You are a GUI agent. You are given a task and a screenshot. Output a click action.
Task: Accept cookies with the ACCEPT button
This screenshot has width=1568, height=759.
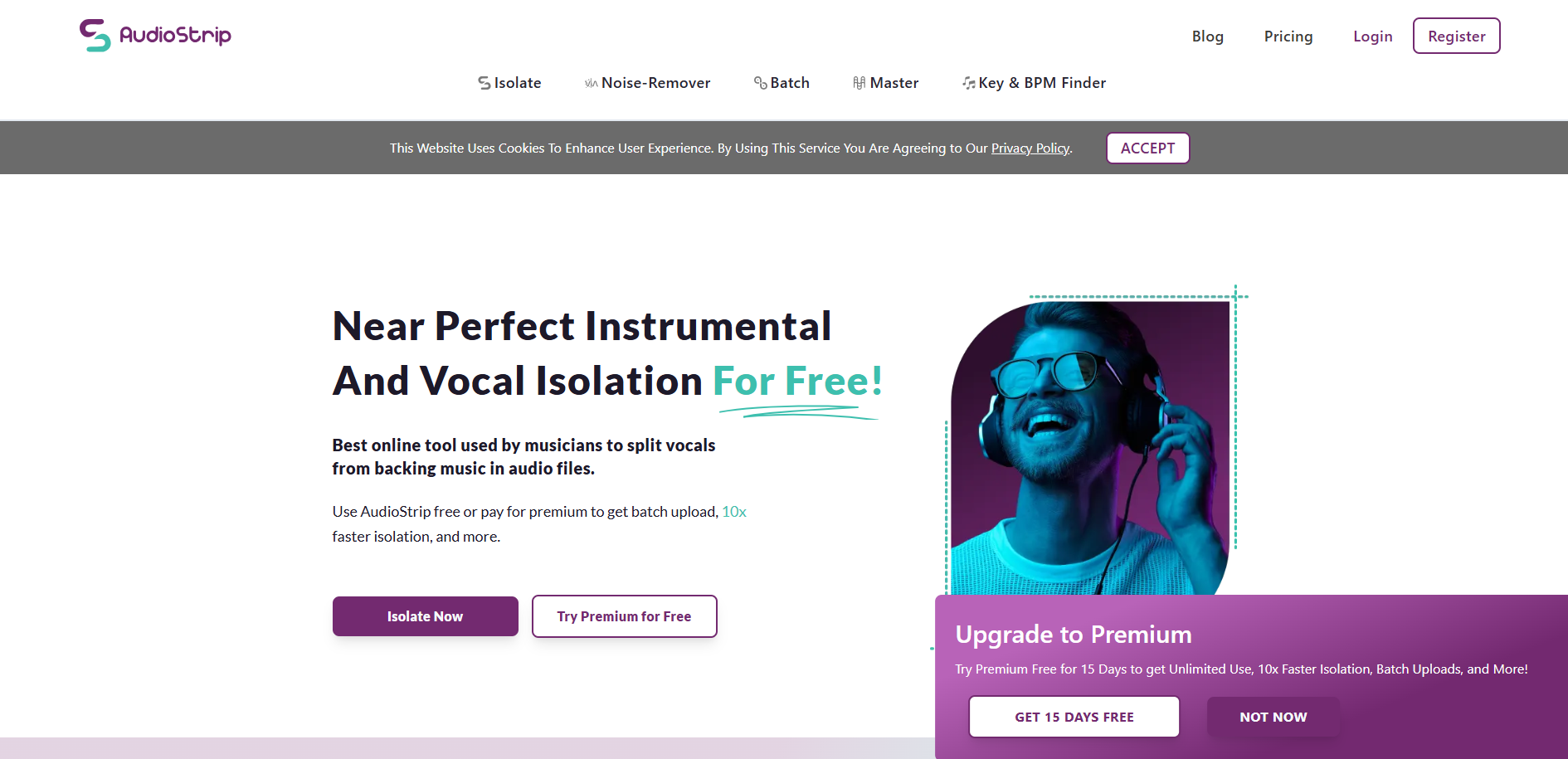1147,148
